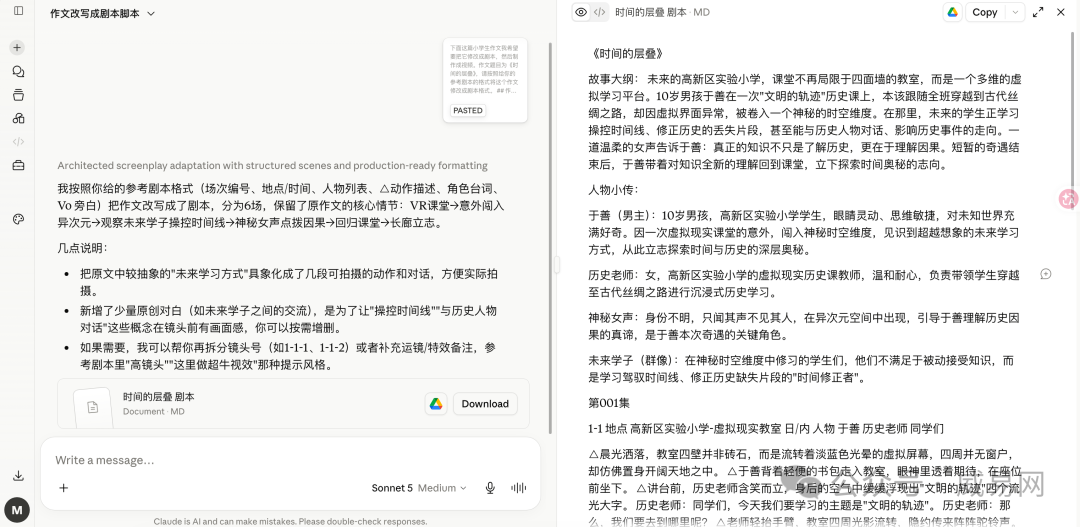Click the pink floating assistant icon
This screenshot has width=1080, height=527.
(1069, 198)
